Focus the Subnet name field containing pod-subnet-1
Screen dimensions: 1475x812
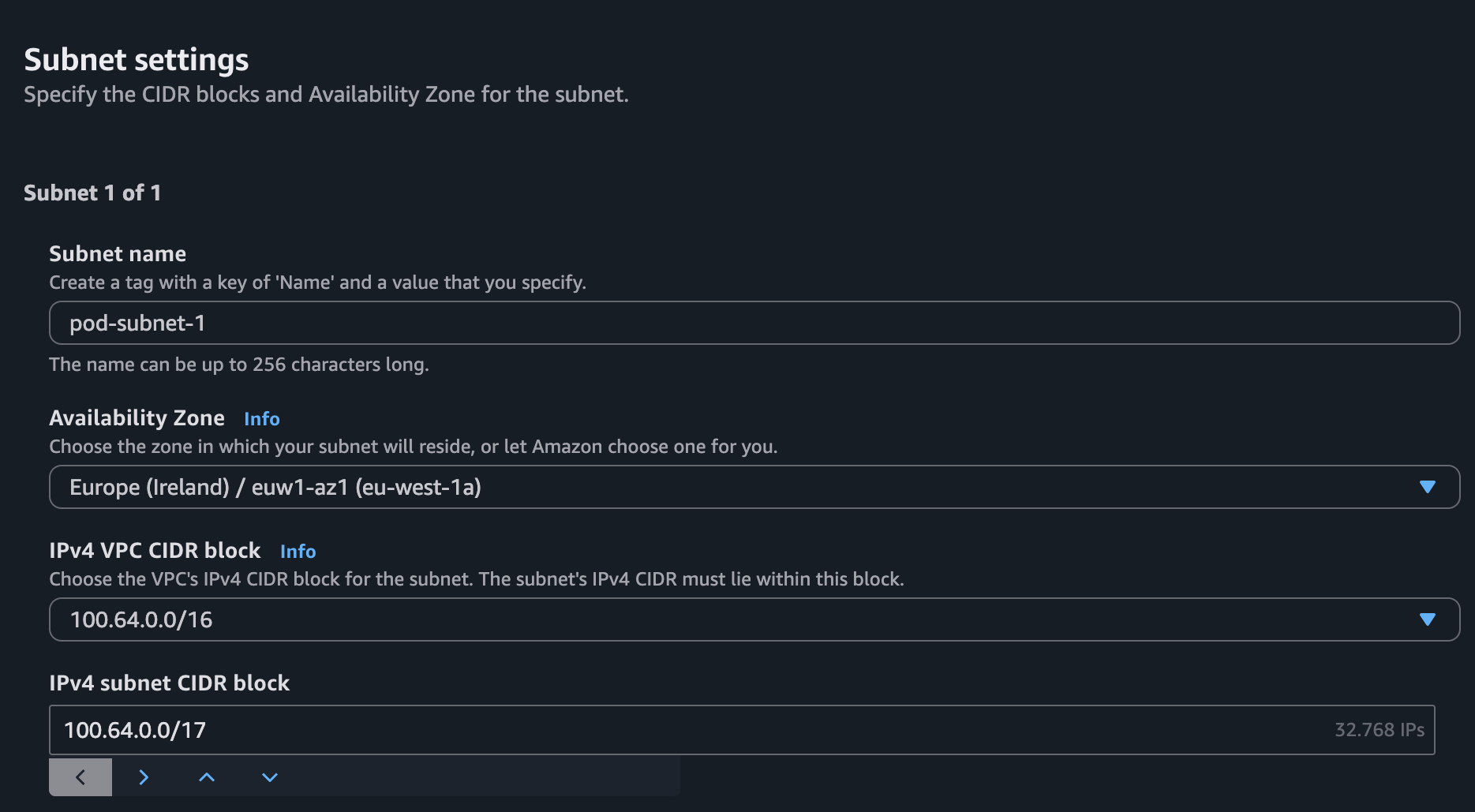point(754,323)
